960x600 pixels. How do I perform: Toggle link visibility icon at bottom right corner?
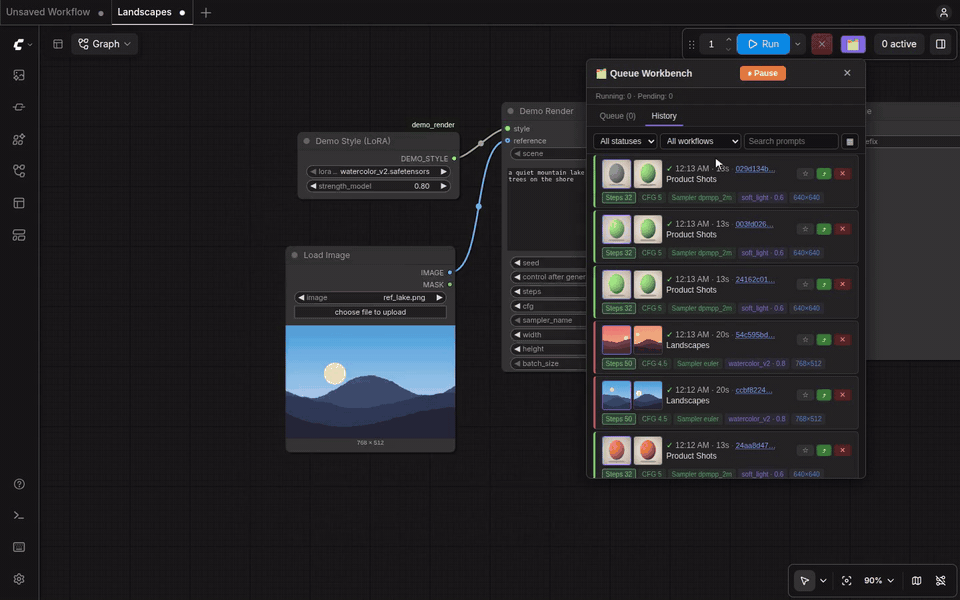[x=941, y=580]
